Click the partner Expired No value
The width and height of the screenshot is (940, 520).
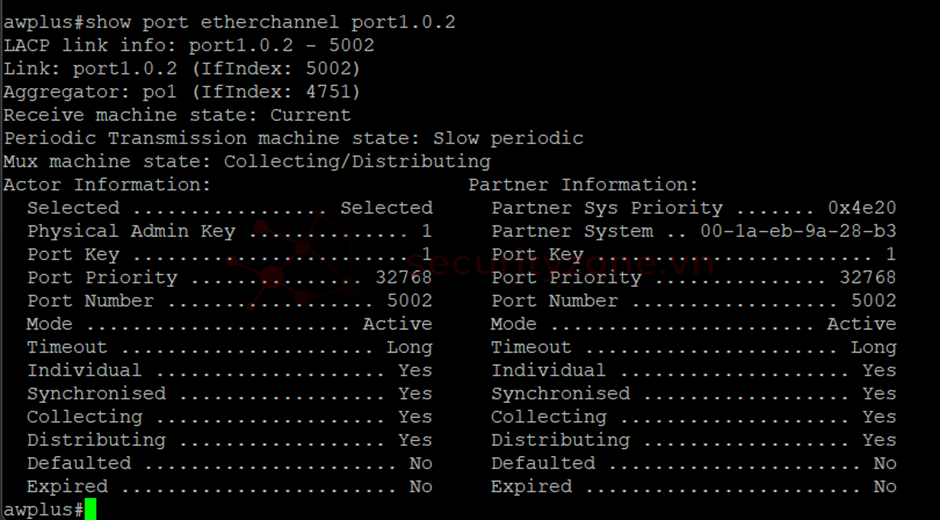(885, 487)
